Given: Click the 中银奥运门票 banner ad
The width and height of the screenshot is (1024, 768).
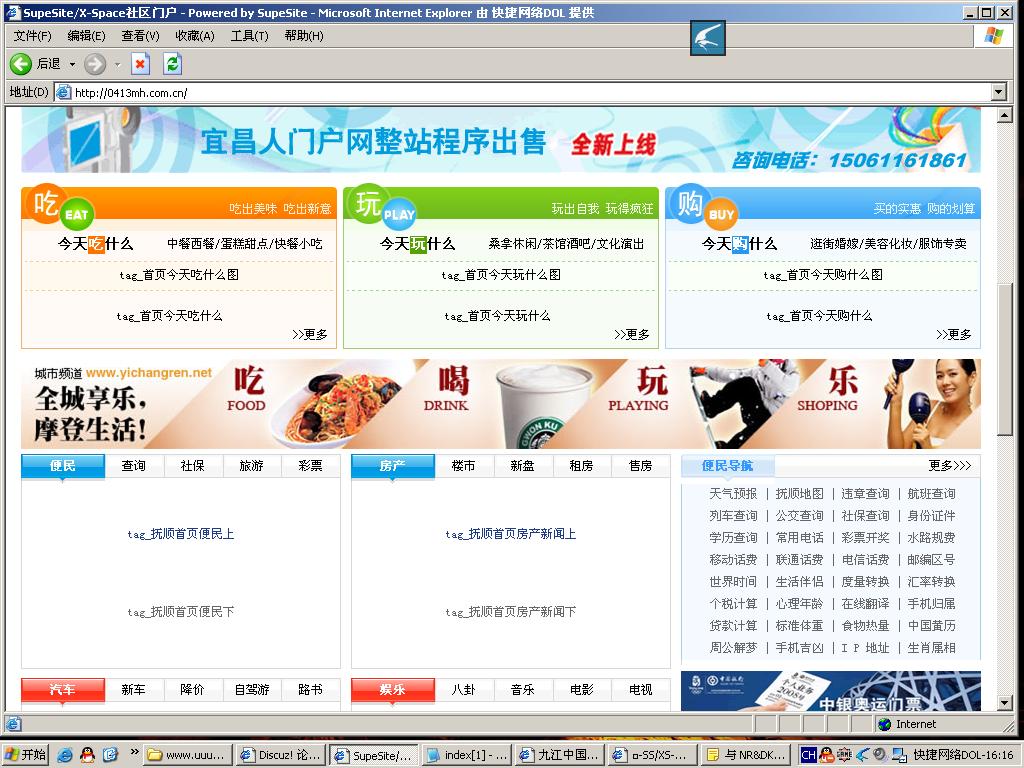Looking at the screenshot, I should coord(831,691).
